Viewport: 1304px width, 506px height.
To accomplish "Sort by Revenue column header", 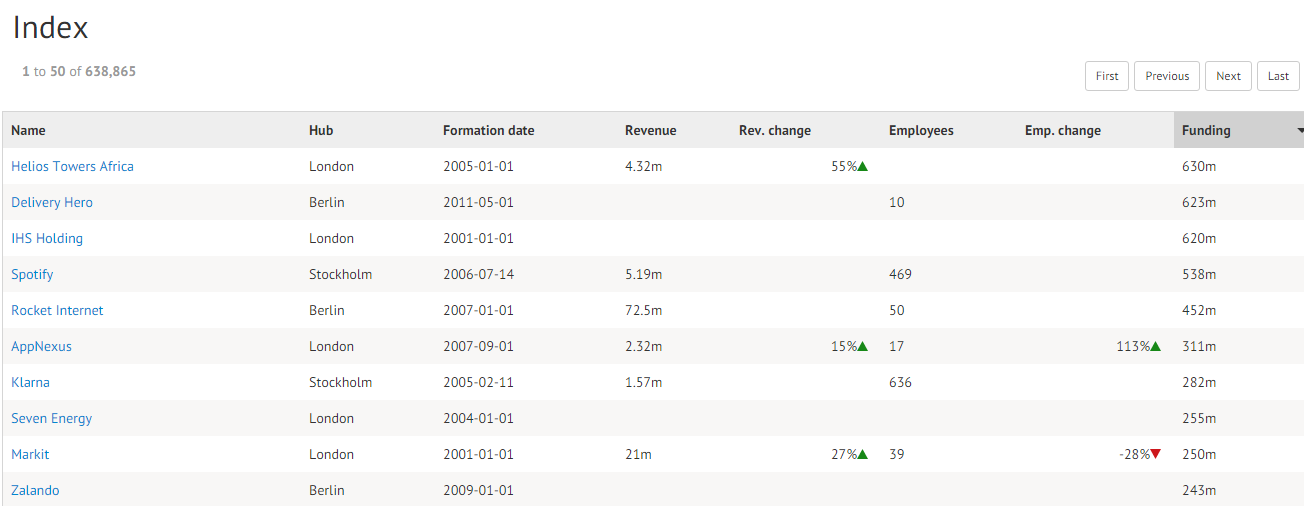I will 650,131.
